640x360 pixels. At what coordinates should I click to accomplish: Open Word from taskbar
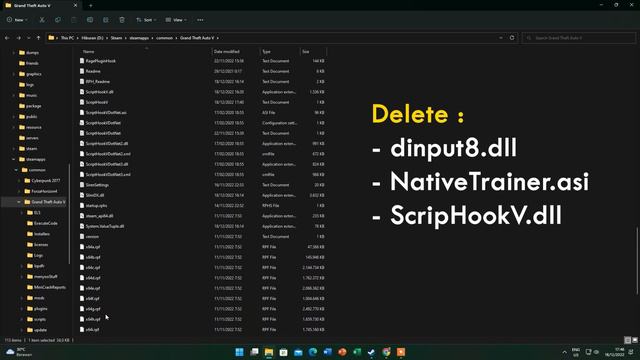(327, 352)
